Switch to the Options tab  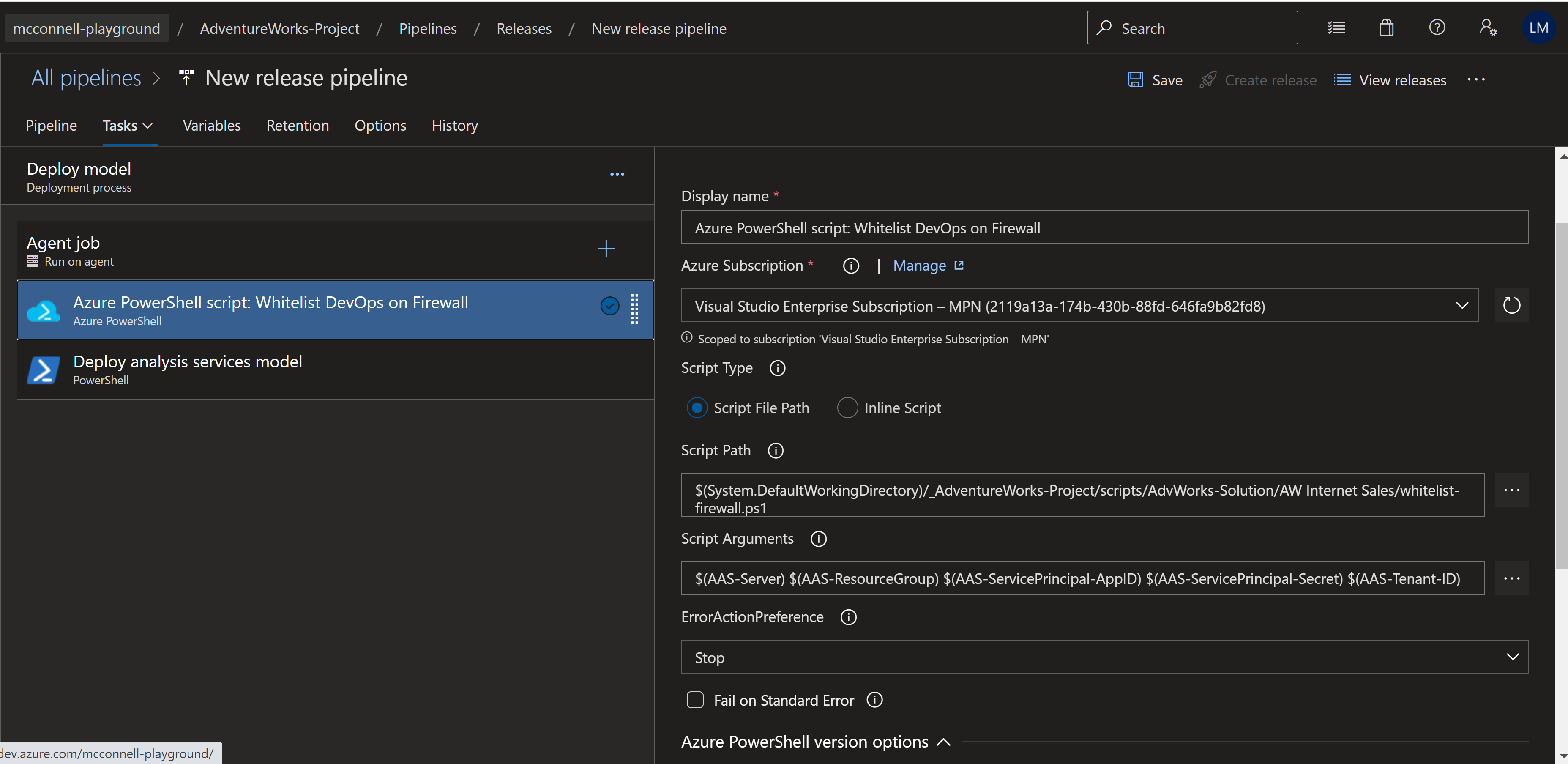point(380,126)
